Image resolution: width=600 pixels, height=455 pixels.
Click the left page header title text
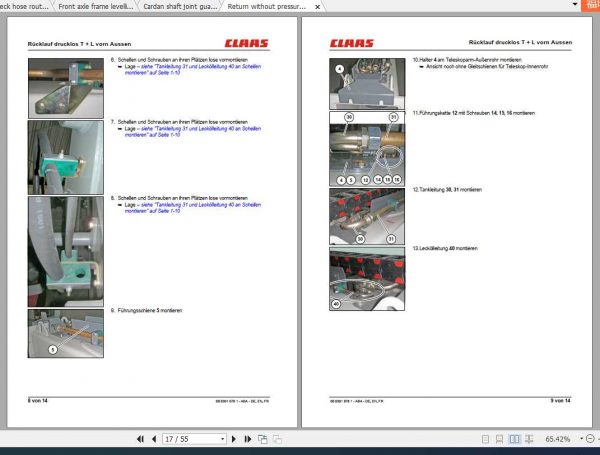(79, 44)
